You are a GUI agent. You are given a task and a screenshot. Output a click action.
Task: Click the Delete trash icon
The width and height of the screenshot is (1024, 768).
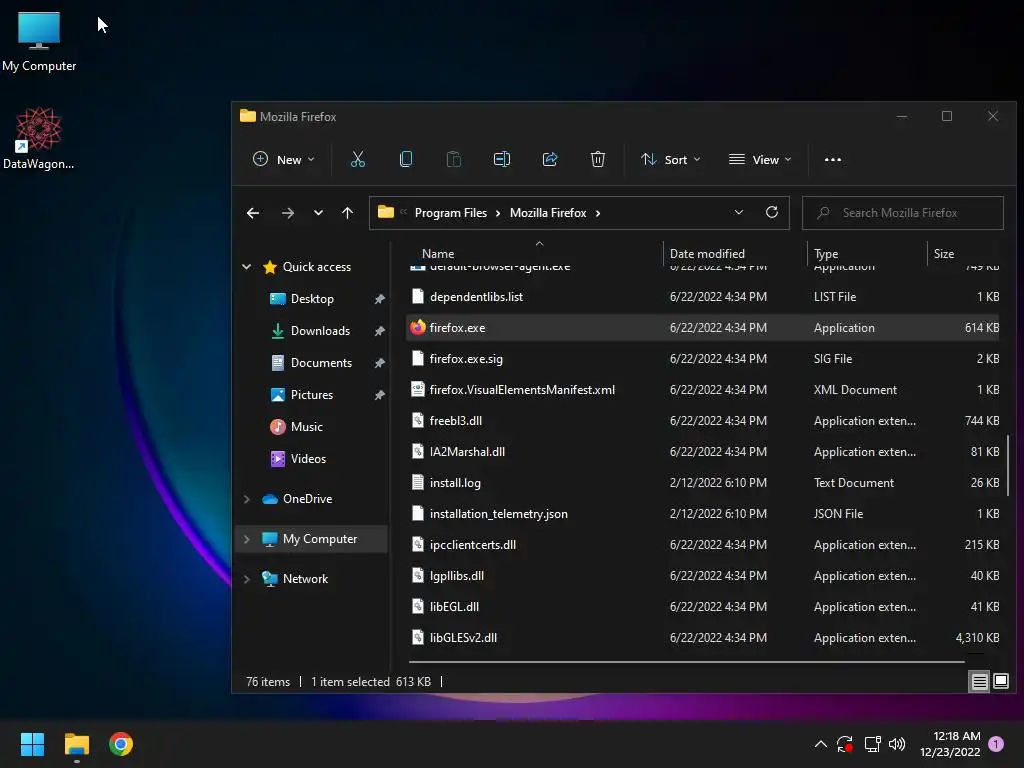click(x=598, y=159)
